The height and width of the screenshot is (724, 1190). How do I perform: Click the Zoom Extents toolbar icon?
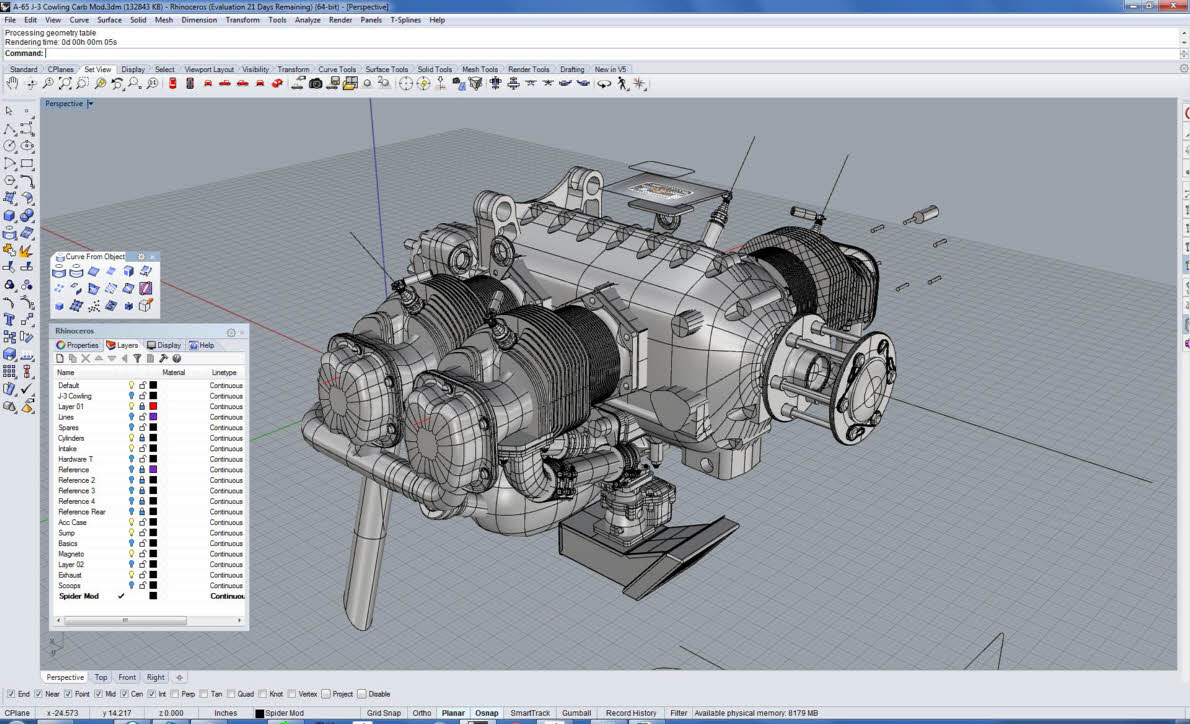pyautogui.click(x=65, y=83)
